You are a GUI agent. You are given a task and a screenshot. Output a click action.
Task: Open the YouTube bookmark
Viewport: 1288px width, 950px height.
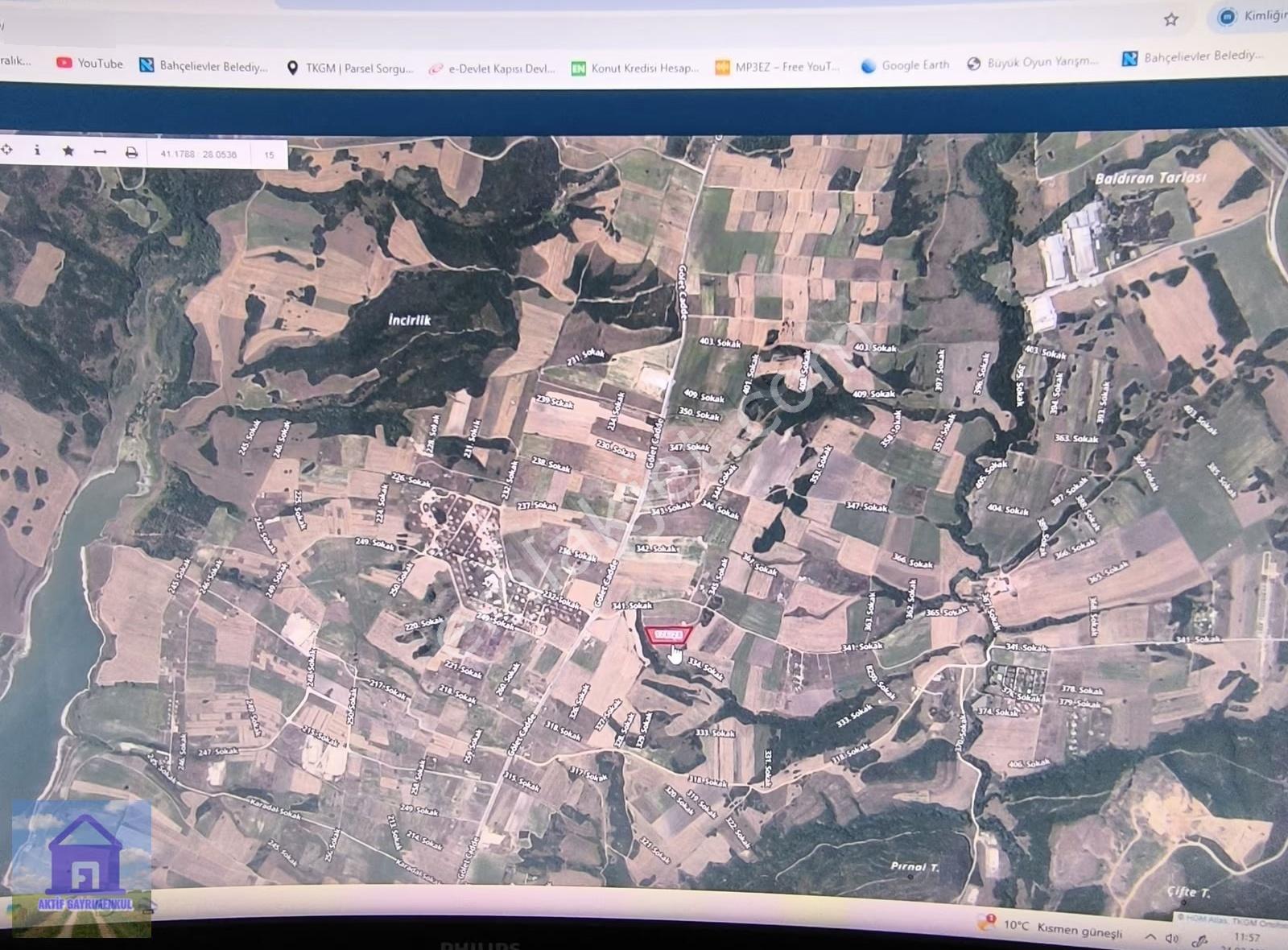click(x=89, y=63)
